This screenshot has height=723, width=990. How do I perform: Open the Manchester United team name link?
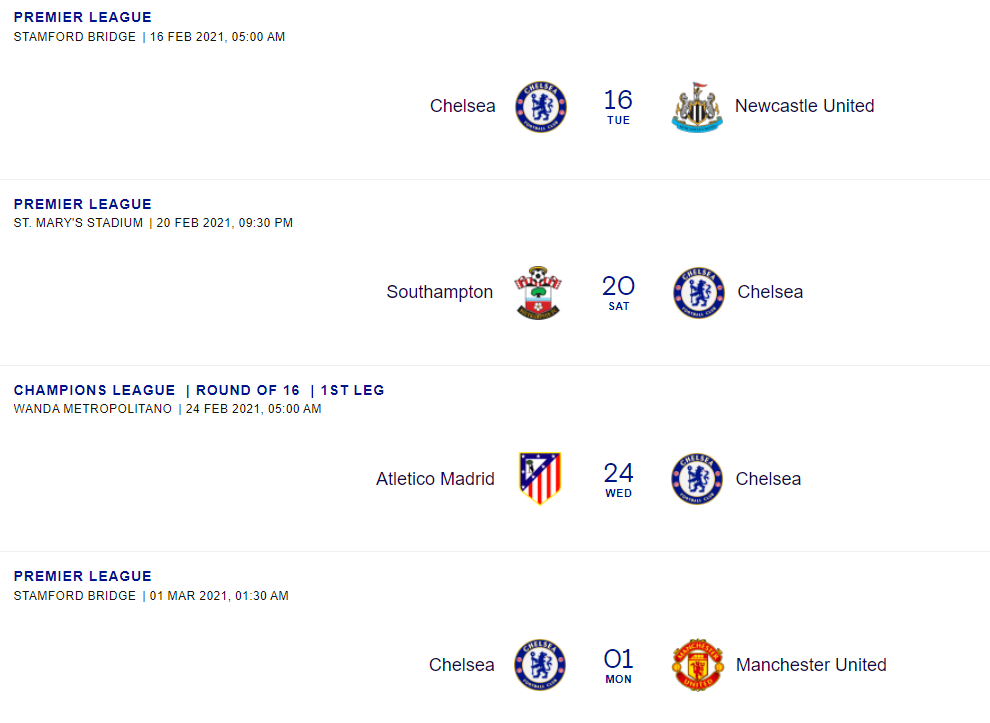click(x=811, y=665)
